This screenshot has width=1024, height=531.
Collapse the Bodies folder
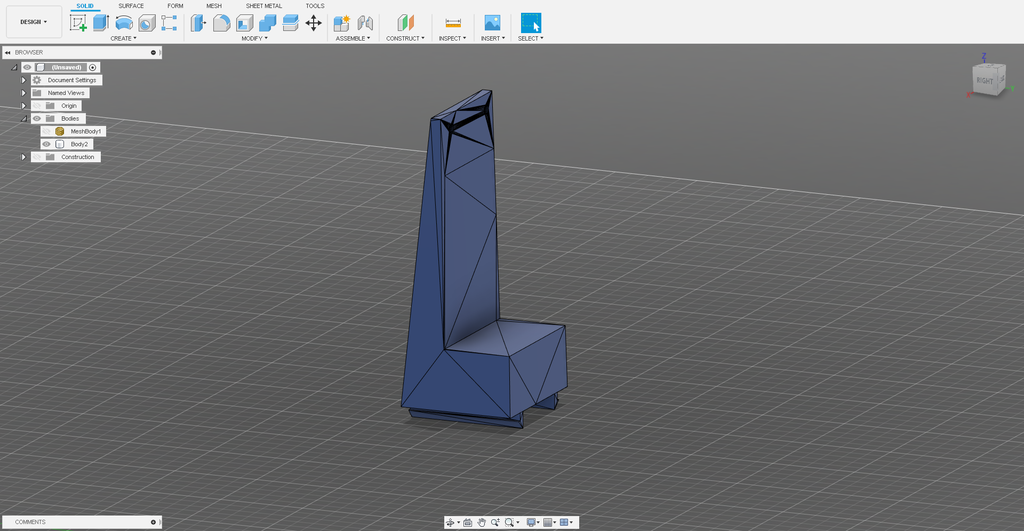click(x=23, y=118)
